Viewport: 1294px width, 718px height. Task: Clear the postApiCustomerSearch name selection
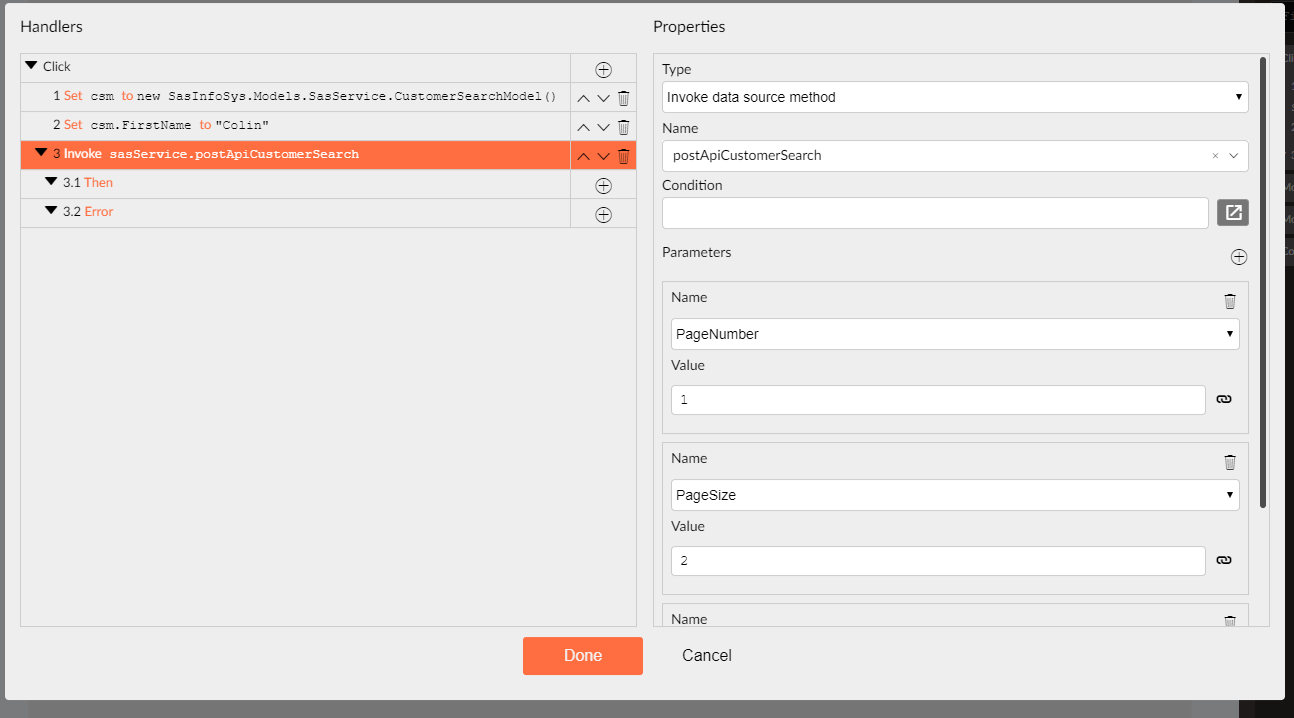[1215, 156]
